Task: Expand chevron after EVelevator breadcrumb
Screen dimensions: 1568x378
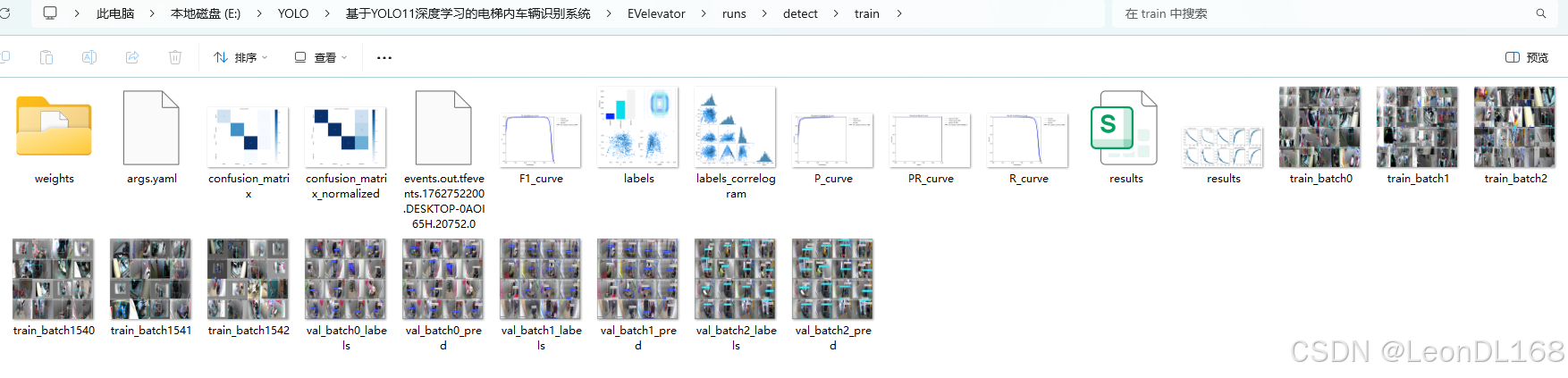Action: point(704,13)
